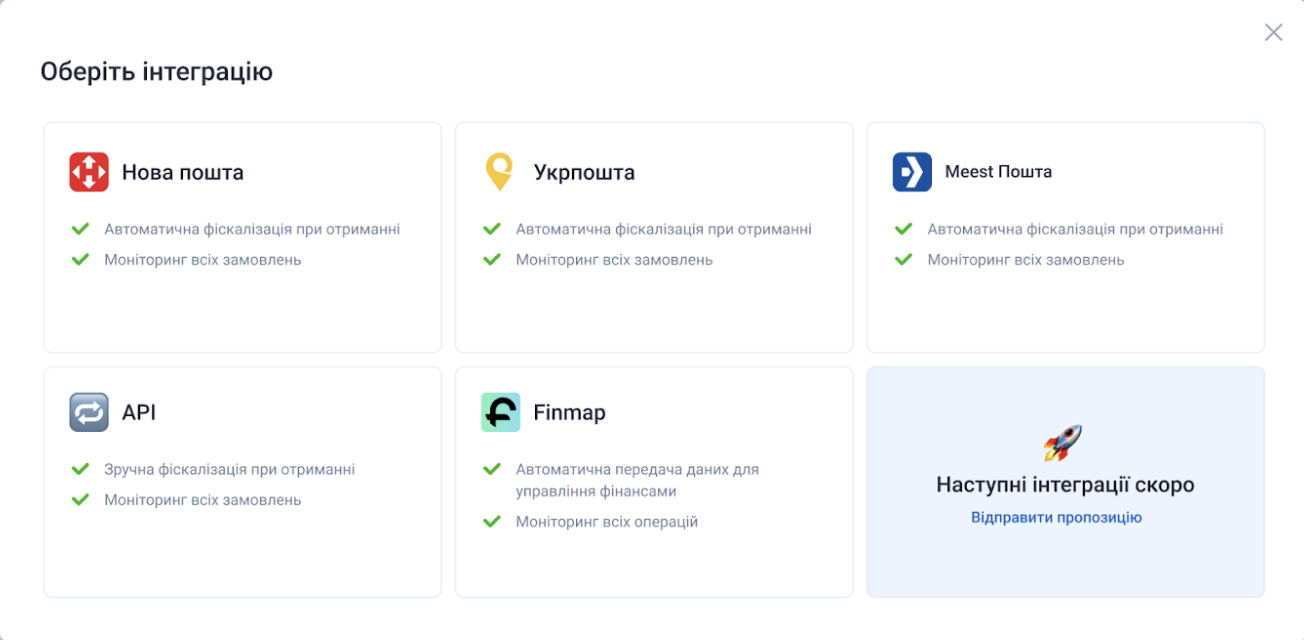The height and width of the screenshot is (640, 1304).
Task: Click the API sync arrows icon
Action: click(89, 412)
